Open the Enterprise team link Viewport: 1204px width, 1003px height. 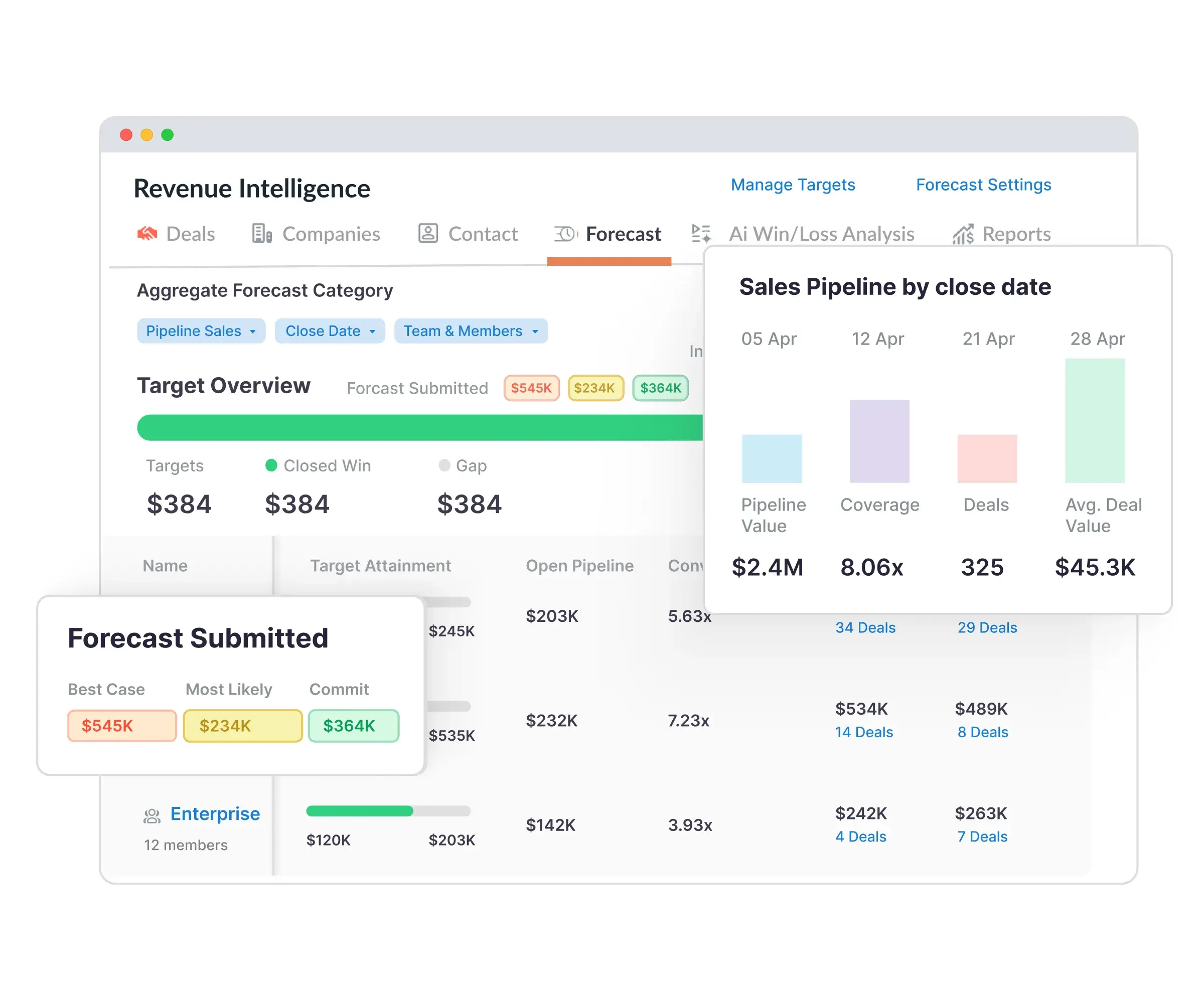point(215,814)
